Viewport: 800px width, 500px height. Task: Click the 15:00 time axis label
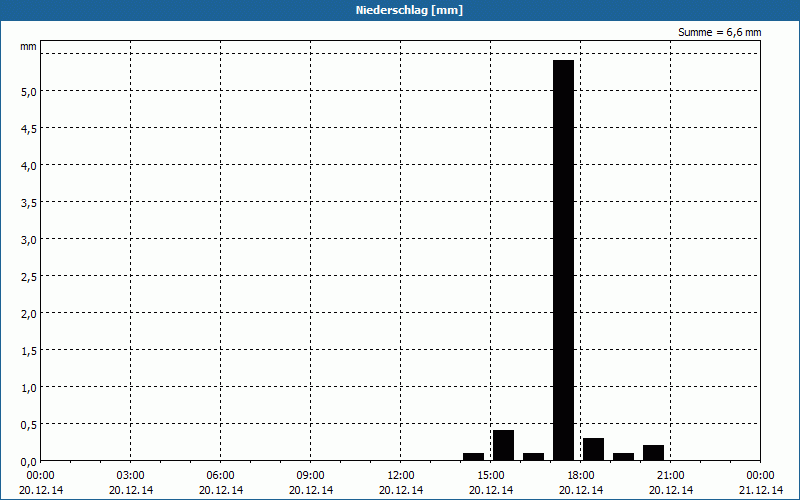click(491, 476)
